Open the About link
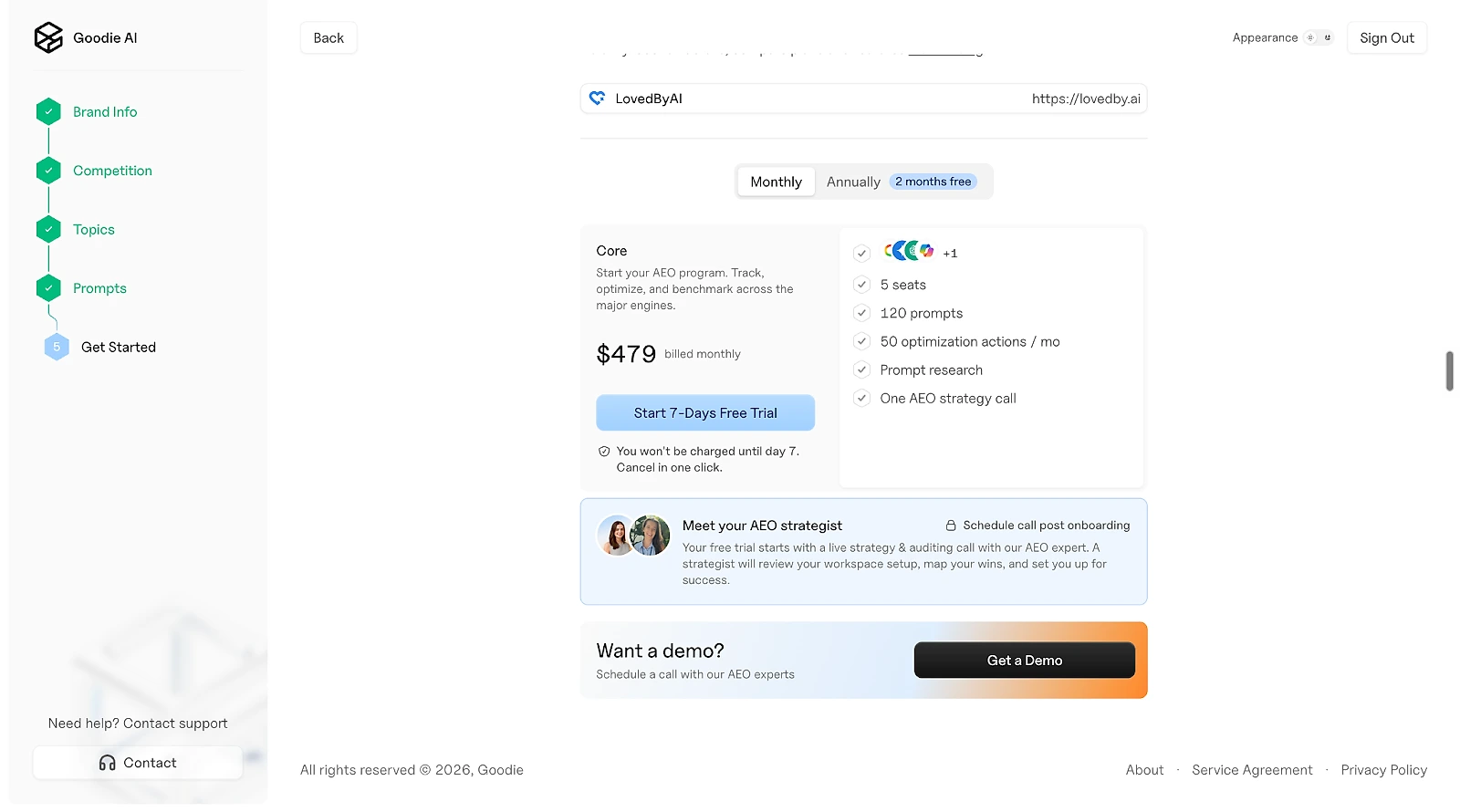The height and width of the screenshot is (812, 1460). [x=1144, y=770]
